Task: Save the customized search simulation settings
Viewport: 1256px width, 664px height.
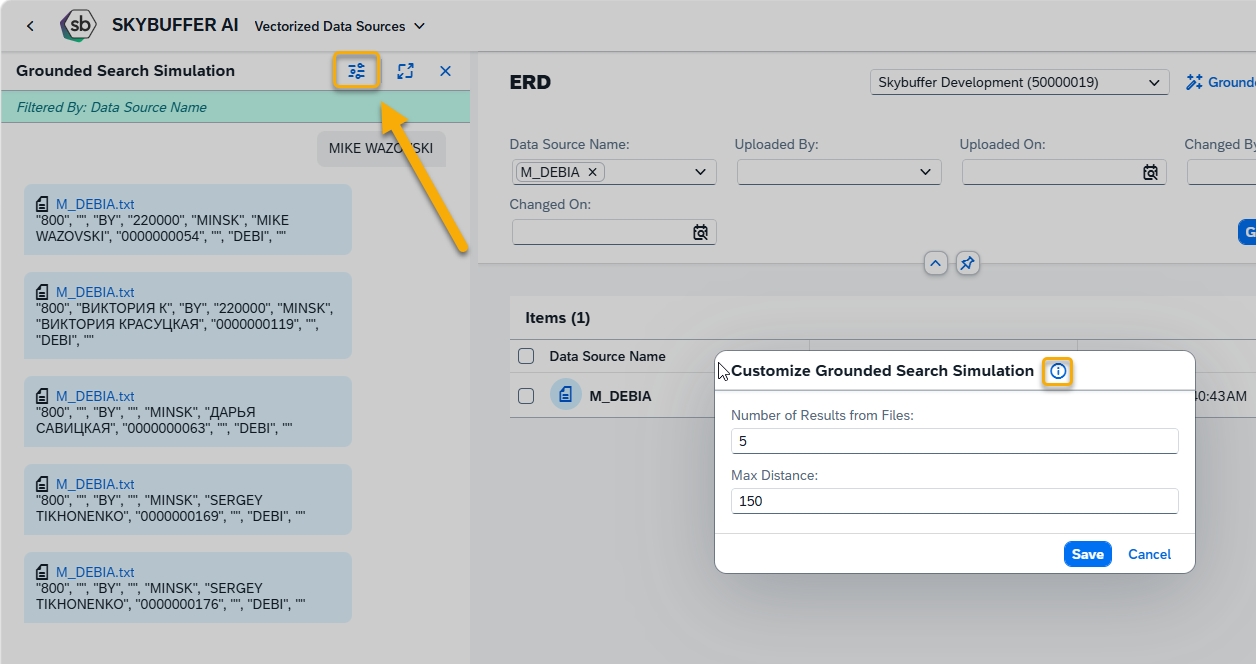Action: coord(1087,554)
